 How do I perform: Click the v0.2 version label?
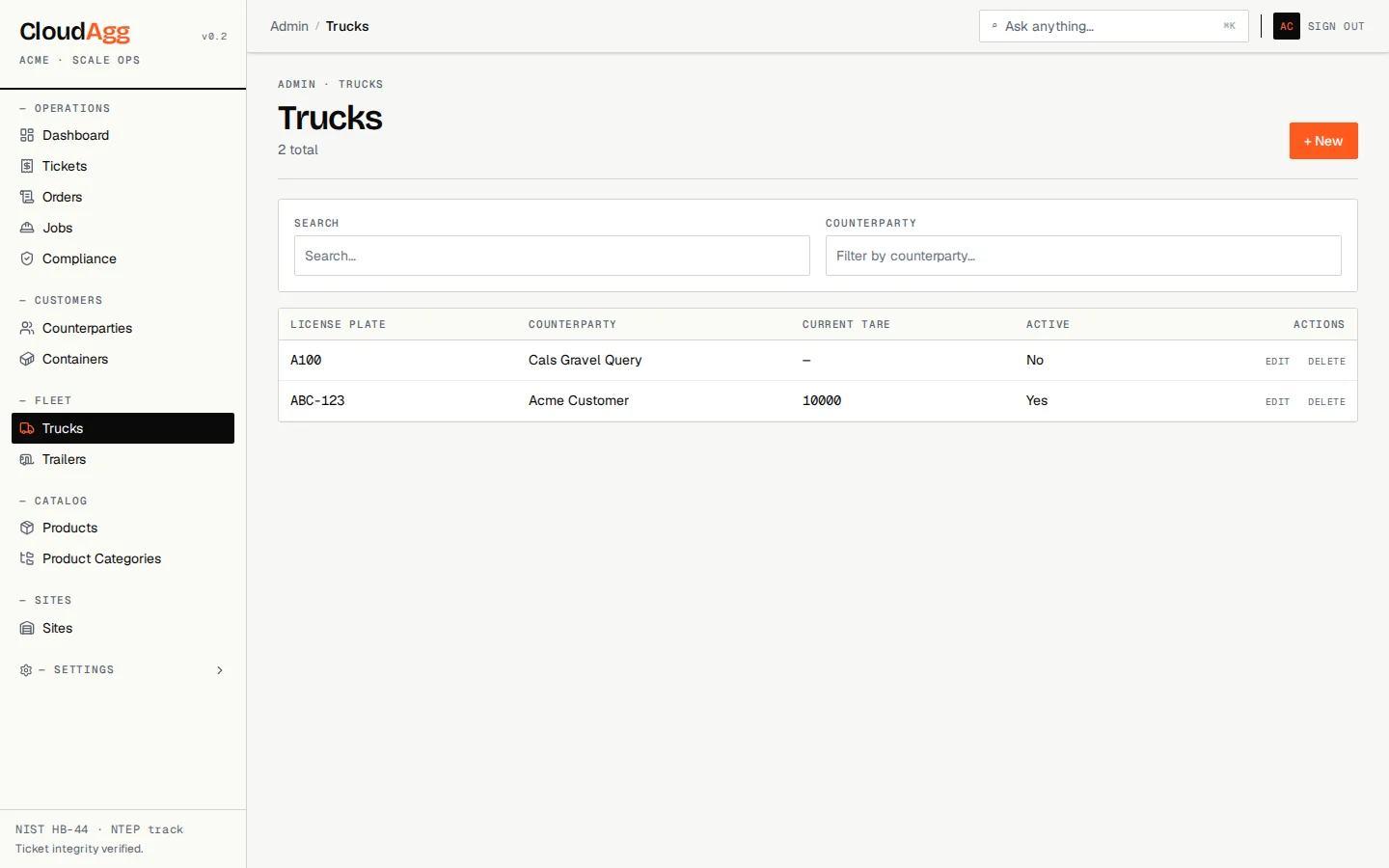point(214,37)
